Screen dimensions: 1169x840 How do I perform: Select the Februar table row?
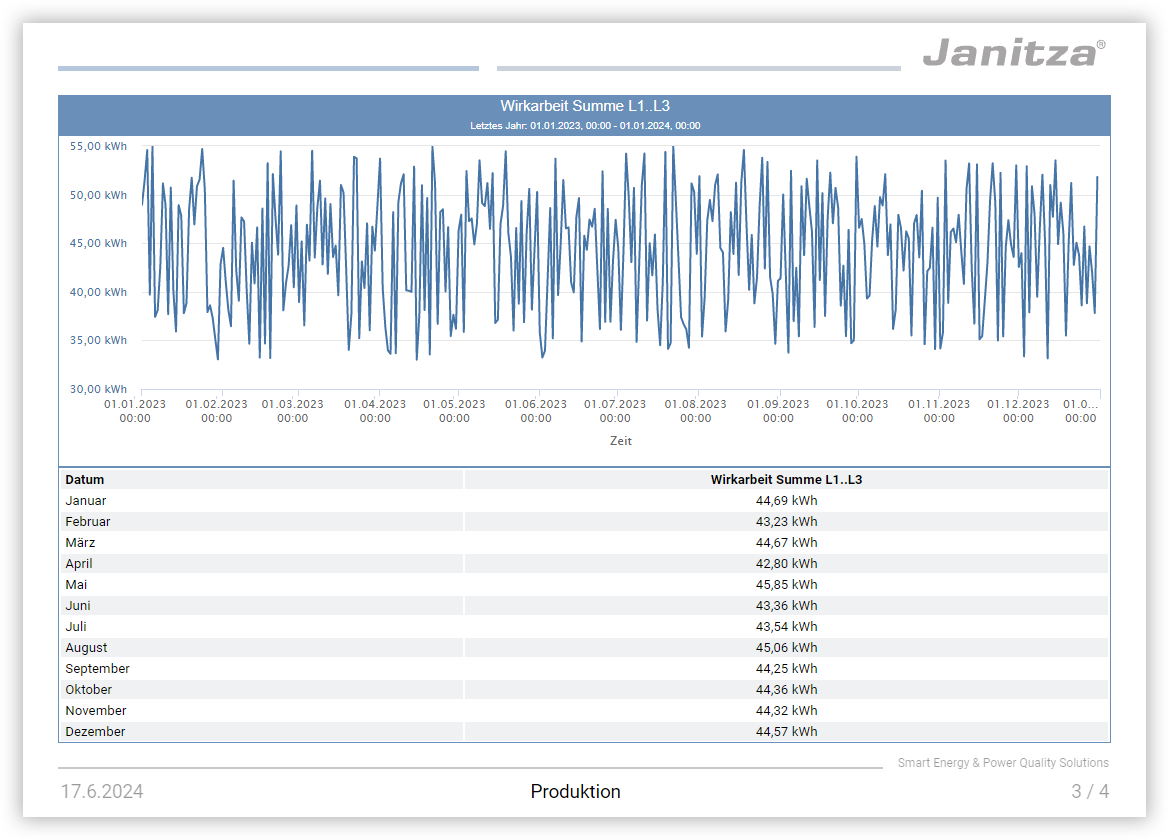pos(88,522)
